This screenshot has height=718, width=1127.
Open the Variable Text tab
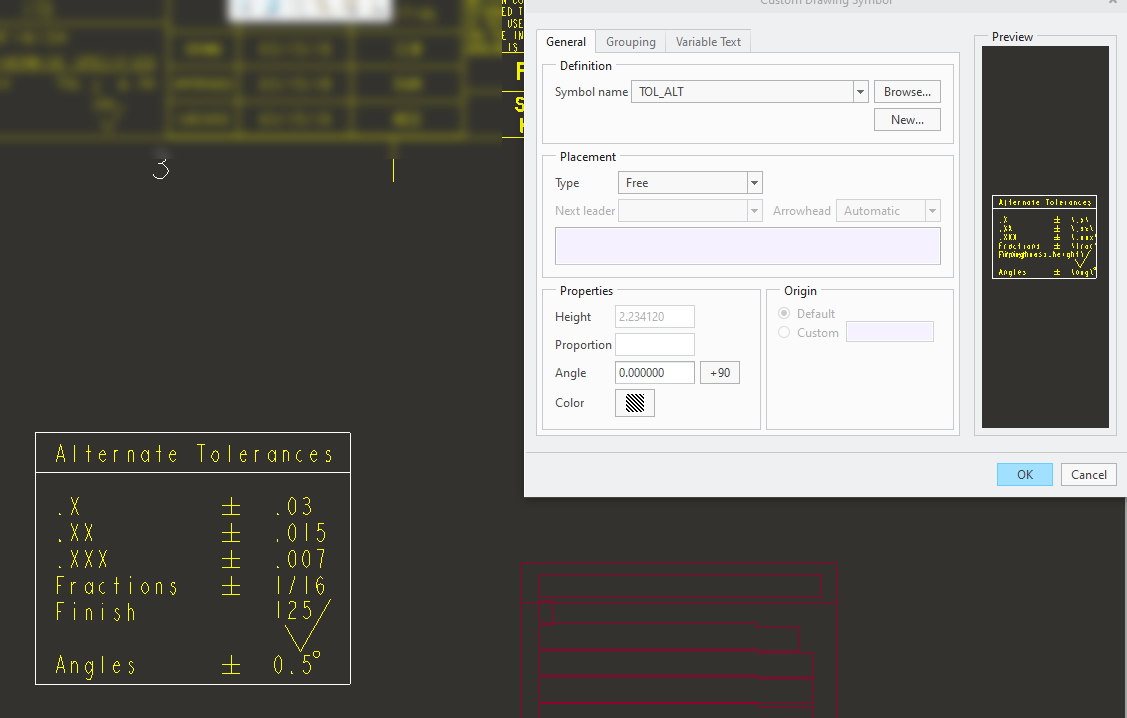point(708,41)
